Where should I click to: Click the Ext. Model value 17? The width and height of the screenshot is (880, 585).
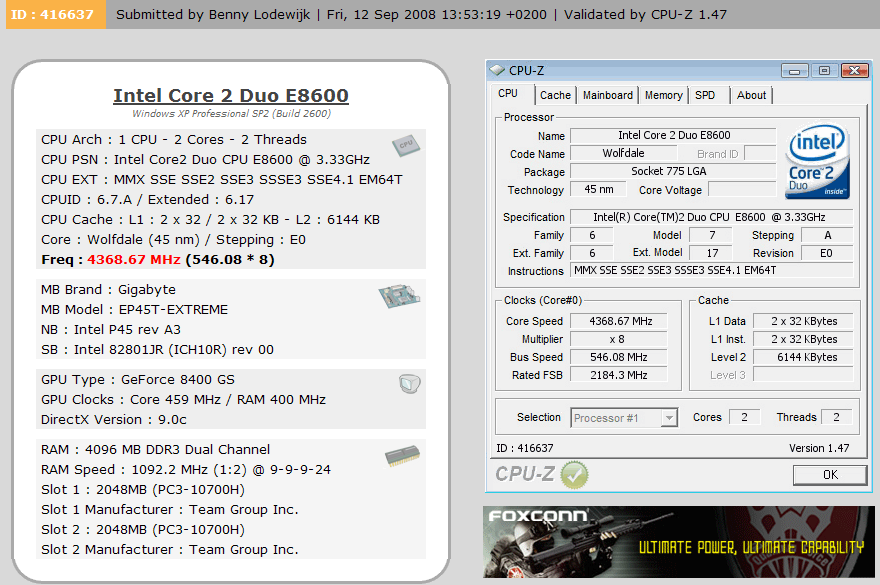pos(711,253)
